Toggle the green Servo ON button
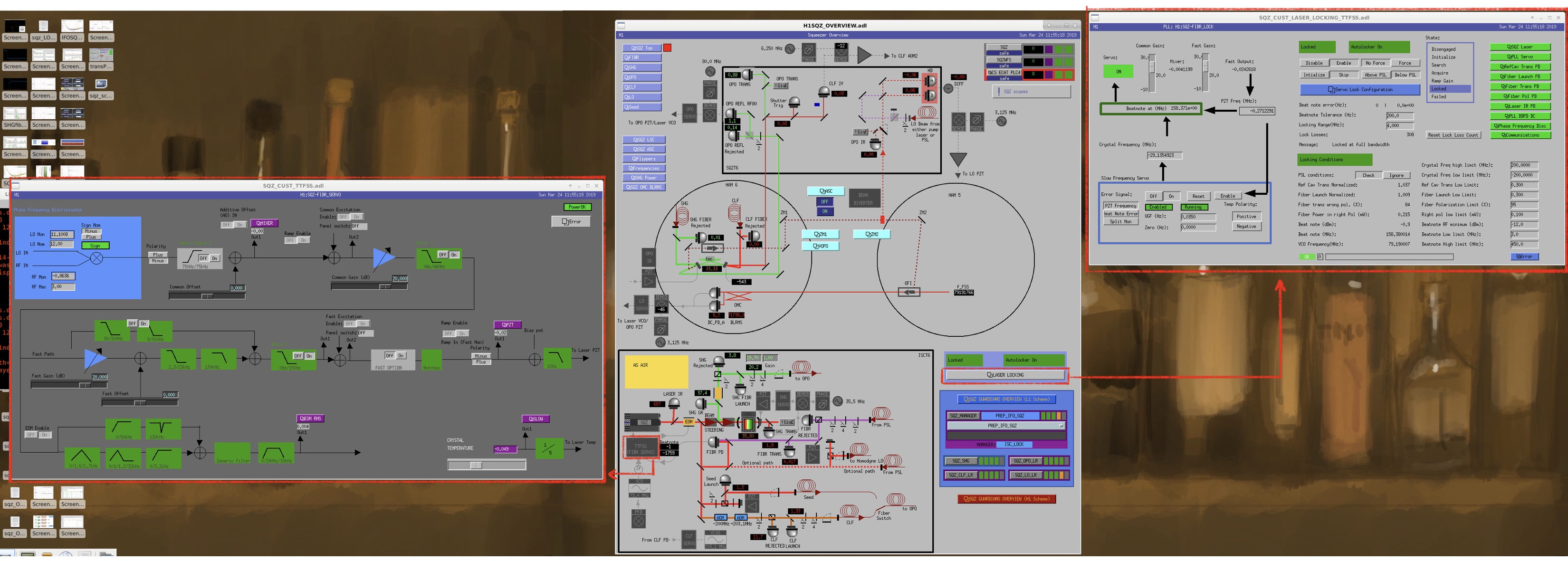 tap(1118, 72)
